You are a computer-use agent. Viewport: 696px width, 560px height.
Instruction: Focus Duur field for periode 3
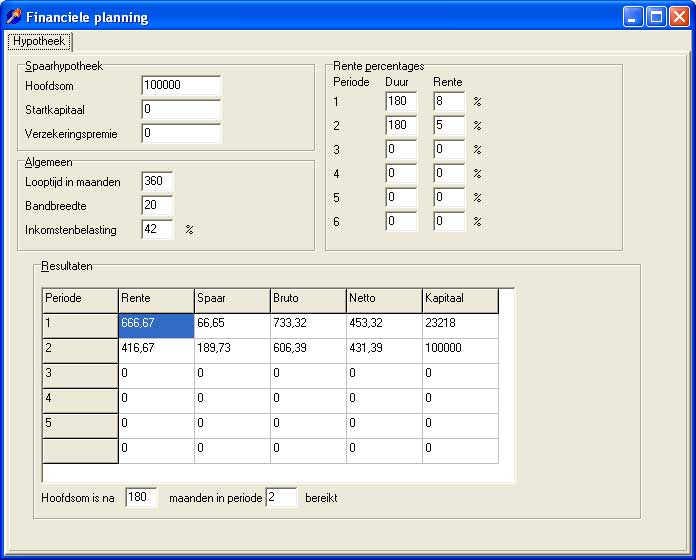[x=401, y=149]
